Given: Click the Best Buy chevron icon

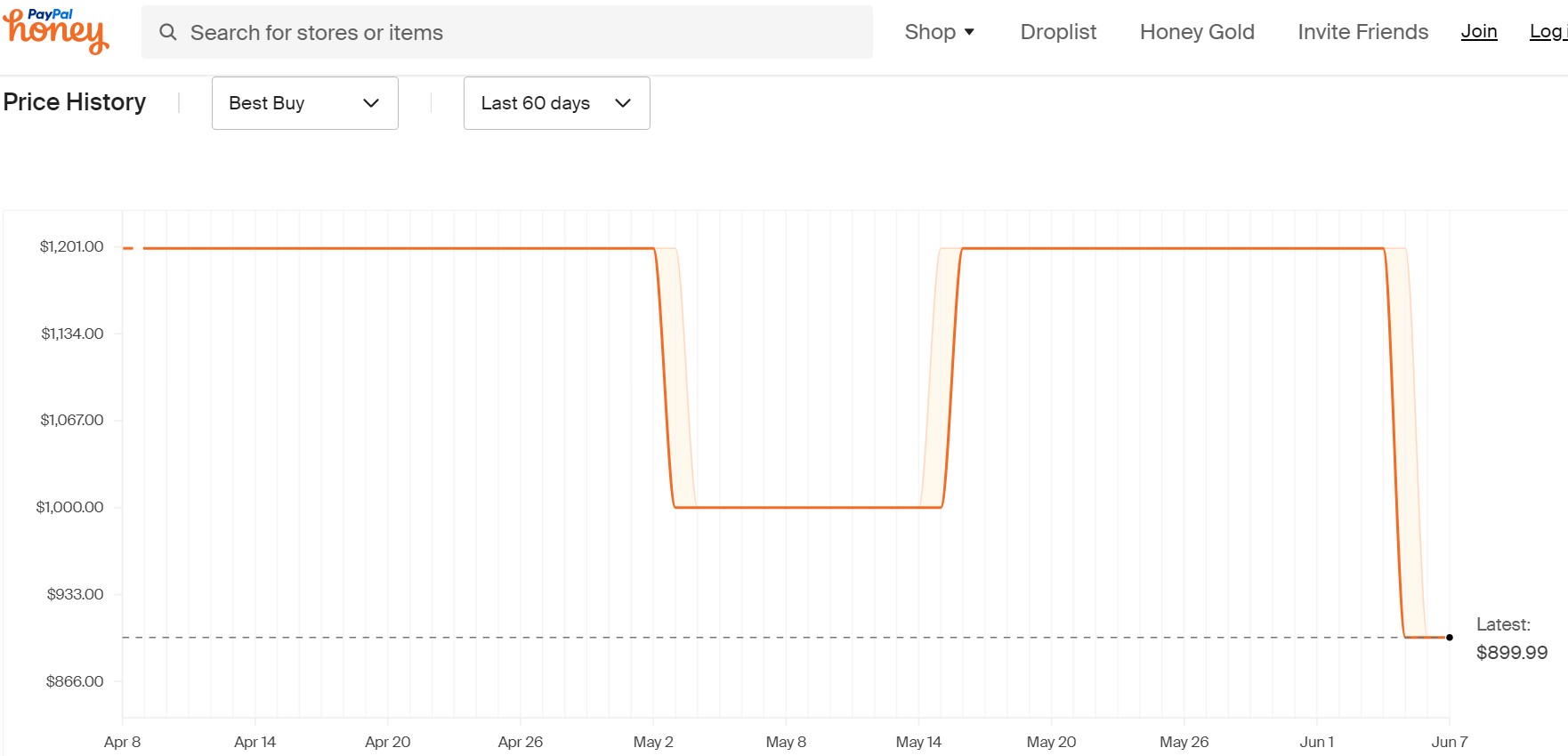Looking at the screenshot, I should [371, 103].
